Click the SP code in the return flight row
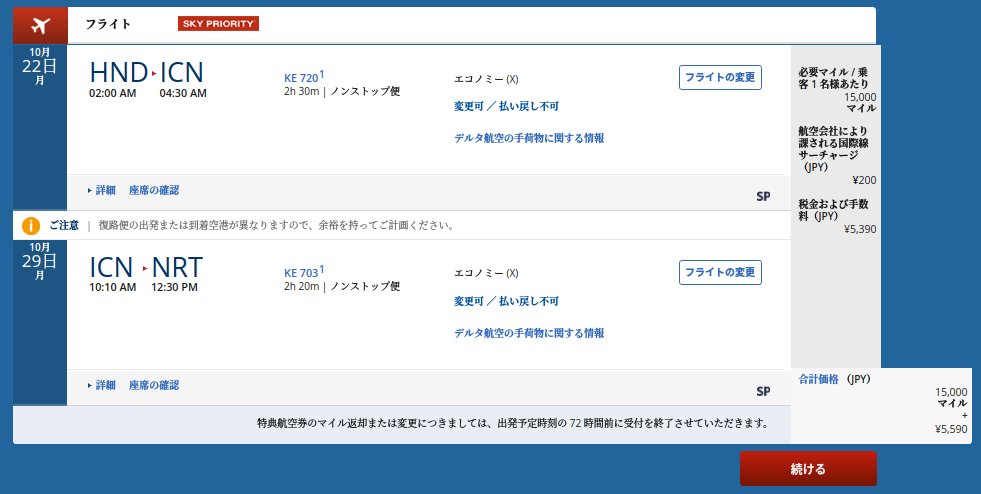Viewport: 981px width, 494px height. pos(763,392)
